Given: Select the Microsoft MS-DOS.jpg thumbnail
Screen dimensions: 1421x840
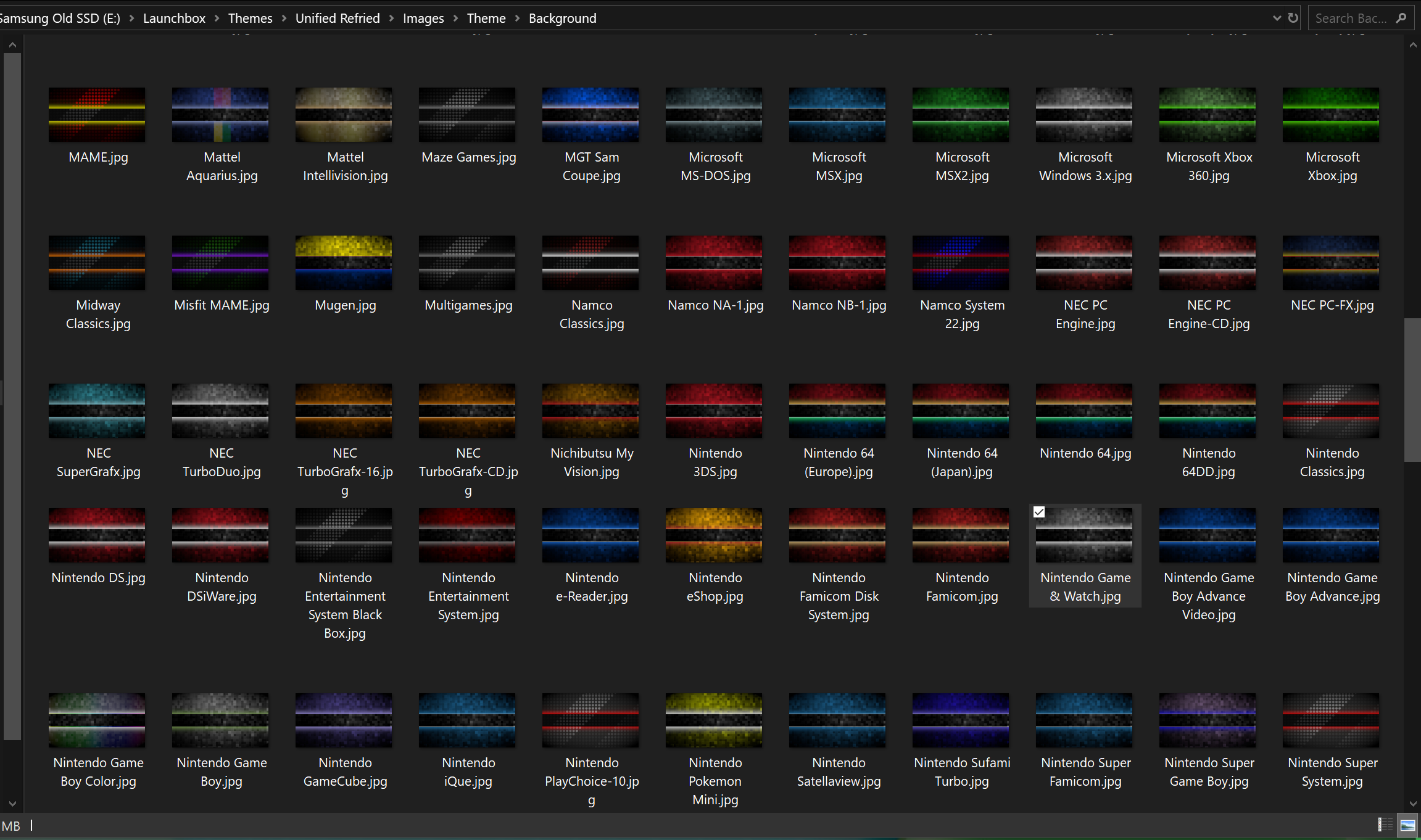Looking at the screenshot, I should pos(714,115).
